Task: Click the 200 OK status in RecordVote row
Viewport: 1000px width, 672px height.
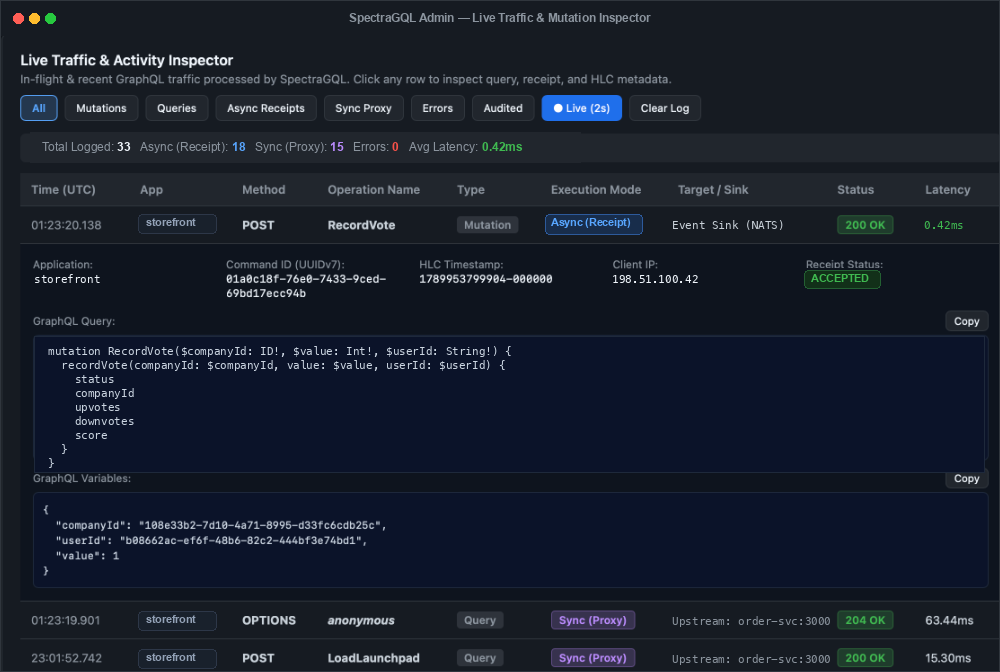Action: click(865, 225)
